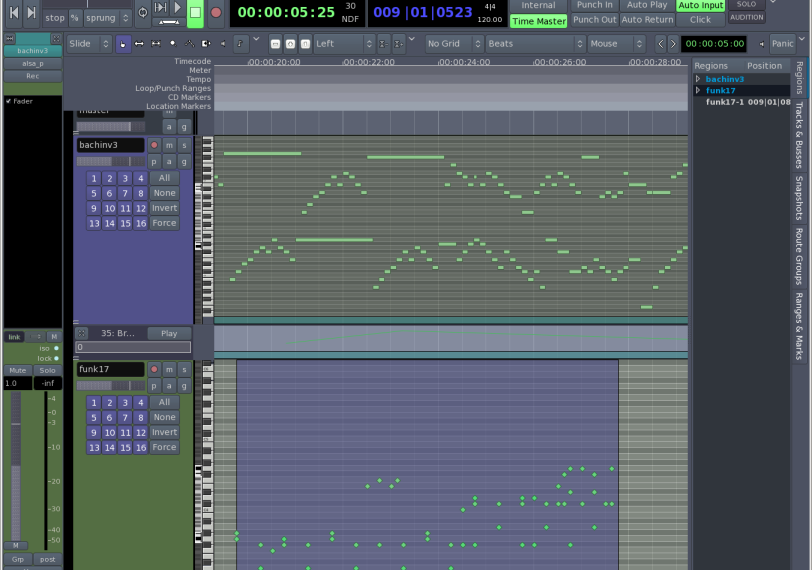Expand the funk17 region in the list
812x570 pixels.
pyautogui.click(x=698, y=90)
